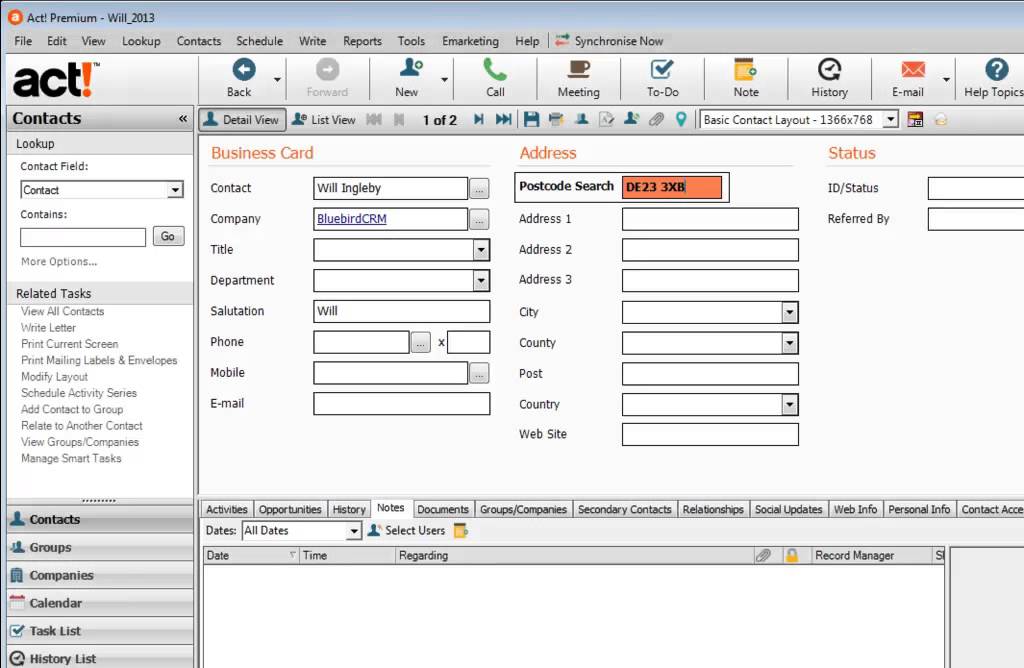Schedule a Meeting from the toolbar
The width and height of the screenshot is (1024, 668).
click(579, 78)
